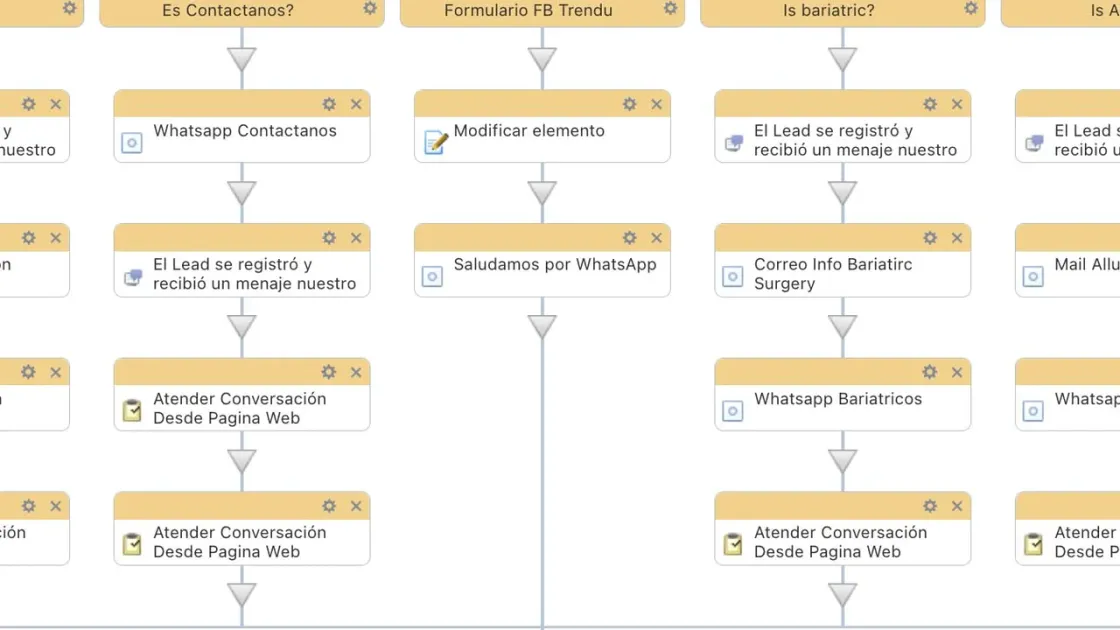Select the "Modificar elemento" label
The width and height of the screenshot is (1120, 630).
529,131
